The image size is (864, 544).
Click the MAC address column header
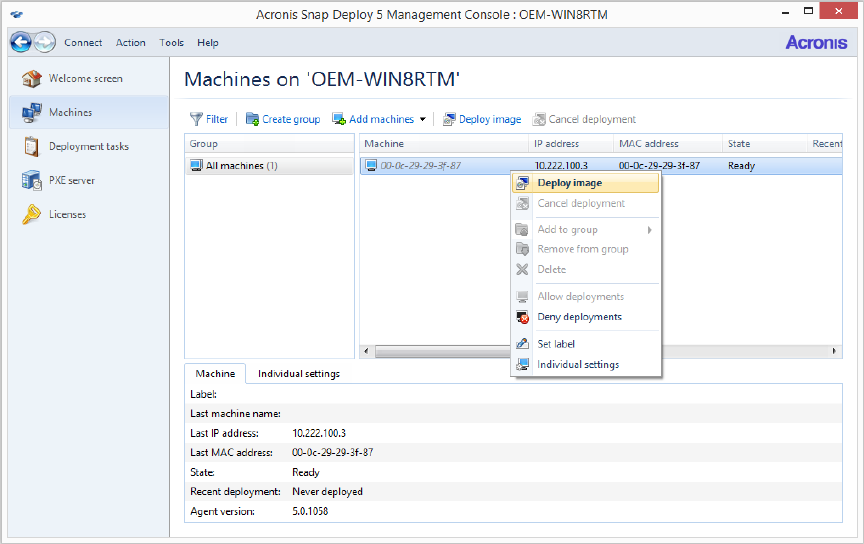pos(668,144)
